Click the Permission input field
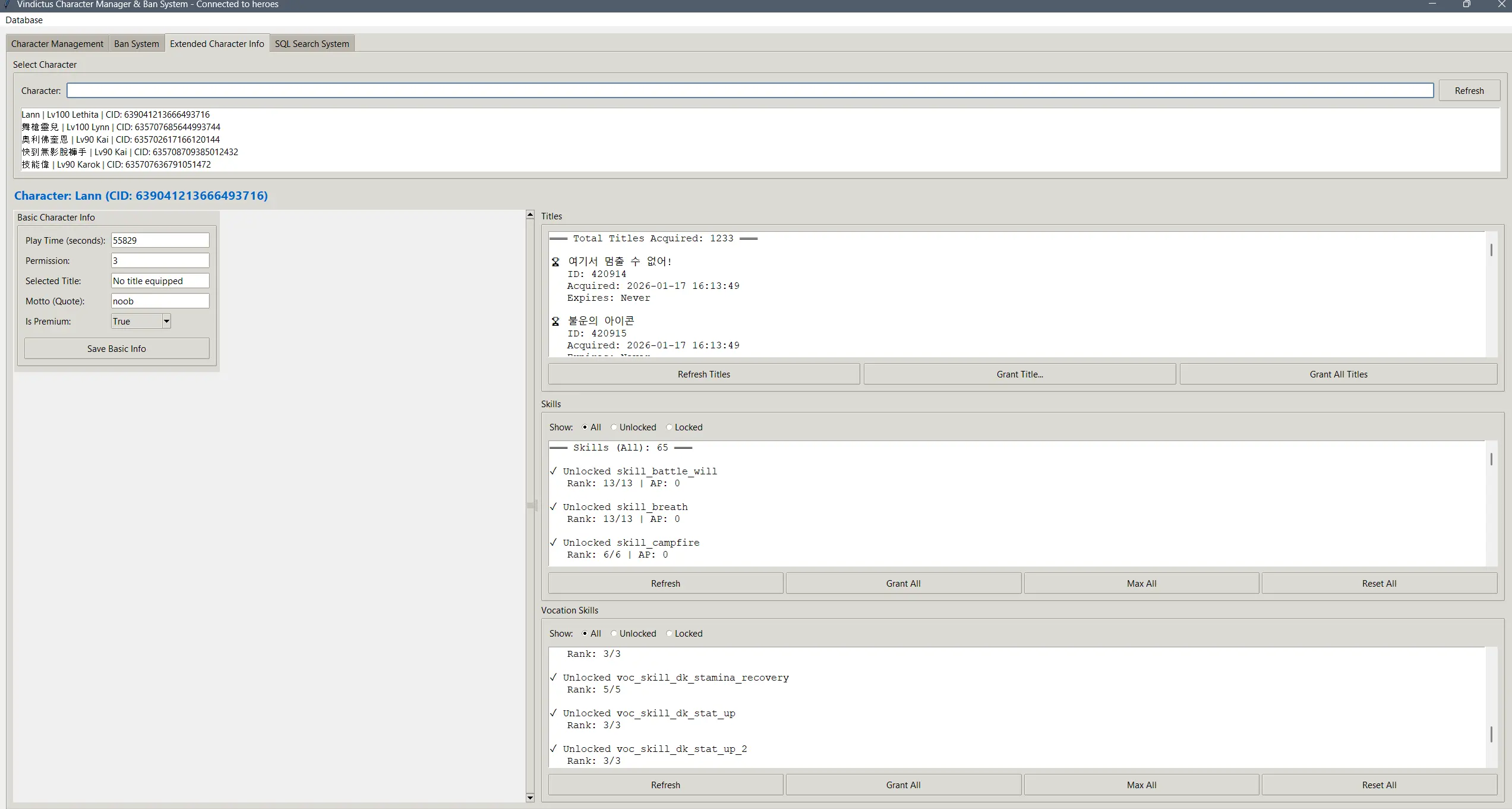The height and width of the screenshot is (809, 1512). pos(160,260)
